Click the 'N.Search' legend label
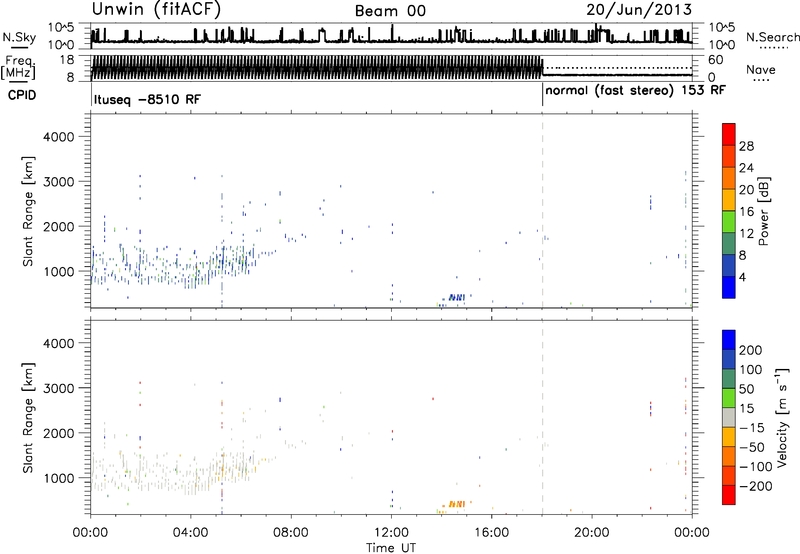 point(773,37)
